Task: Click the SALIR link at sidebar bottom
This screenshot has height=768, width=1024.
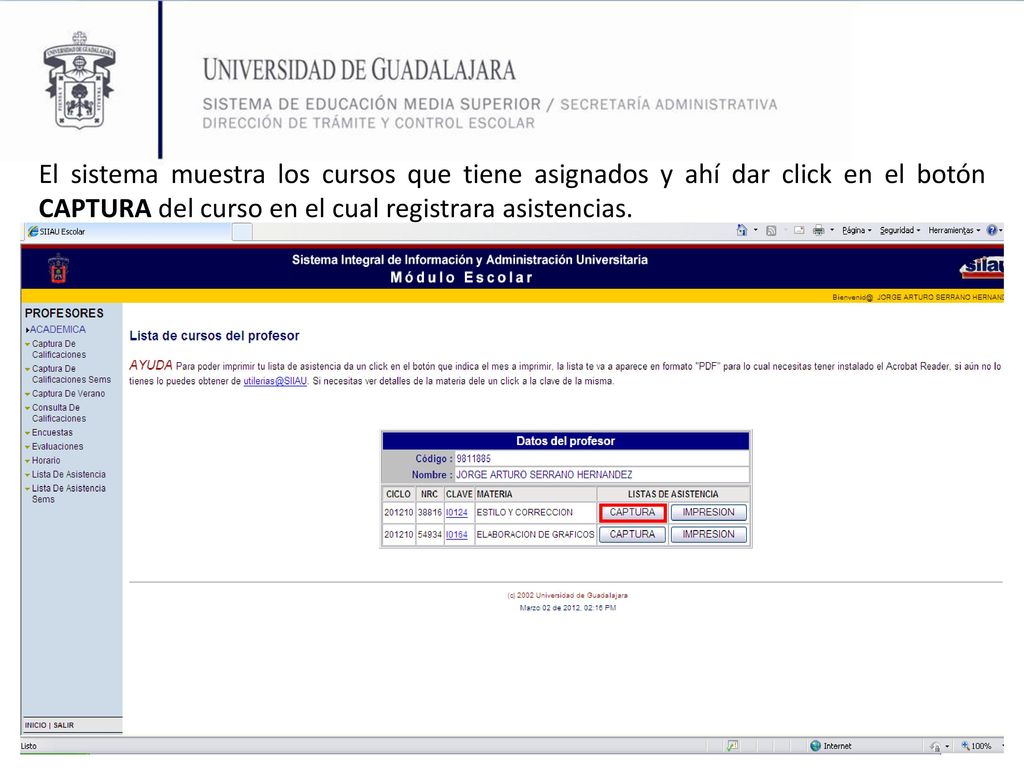Action: tap(63, 725)
